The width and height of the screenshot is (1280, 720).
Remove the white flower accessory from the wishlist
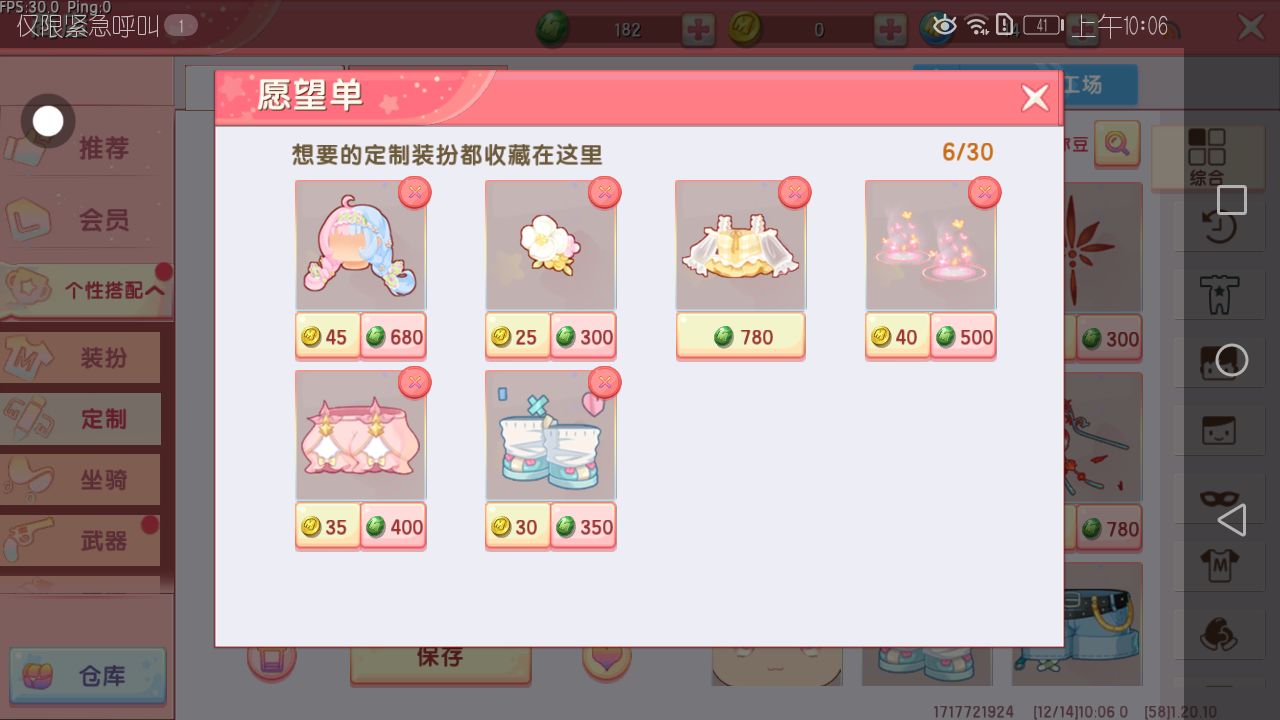[605, 192]
